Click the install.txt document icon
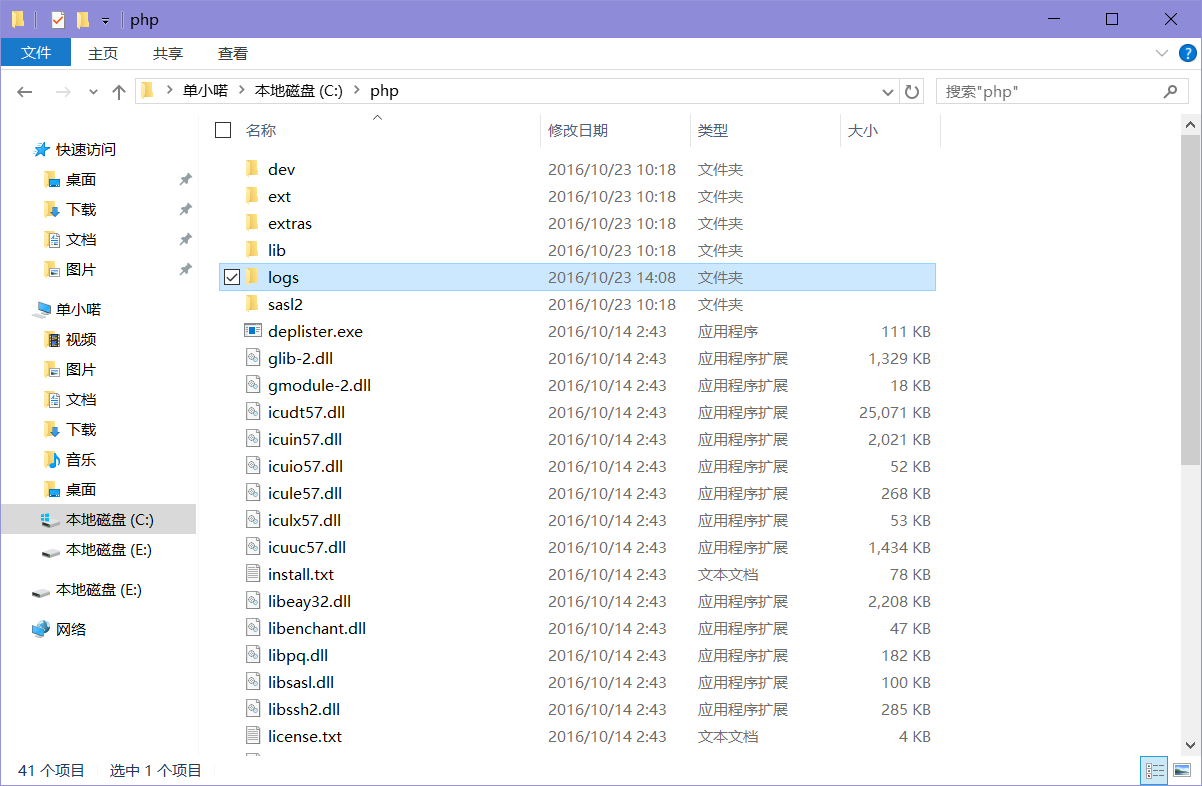The height and width of the screenshot is (786, 1202). (x=252, y=574)
